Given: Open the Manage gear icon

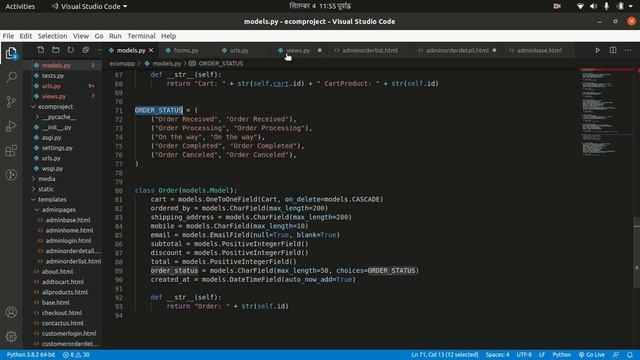Looking at the screenshot, I should [x=11, y=336].
